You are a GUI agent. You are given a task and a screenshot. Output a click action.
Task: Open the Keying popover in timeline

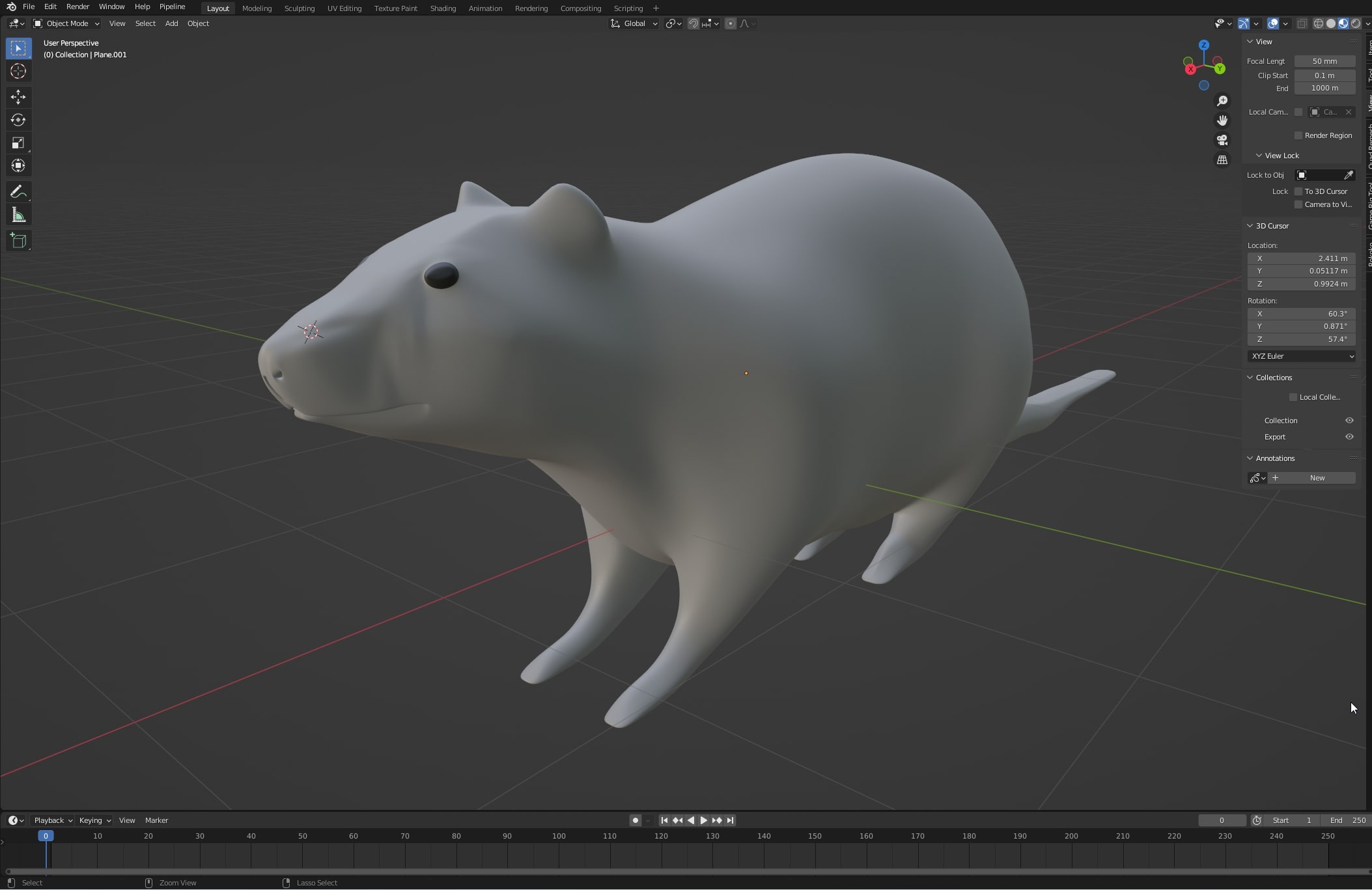94,820
